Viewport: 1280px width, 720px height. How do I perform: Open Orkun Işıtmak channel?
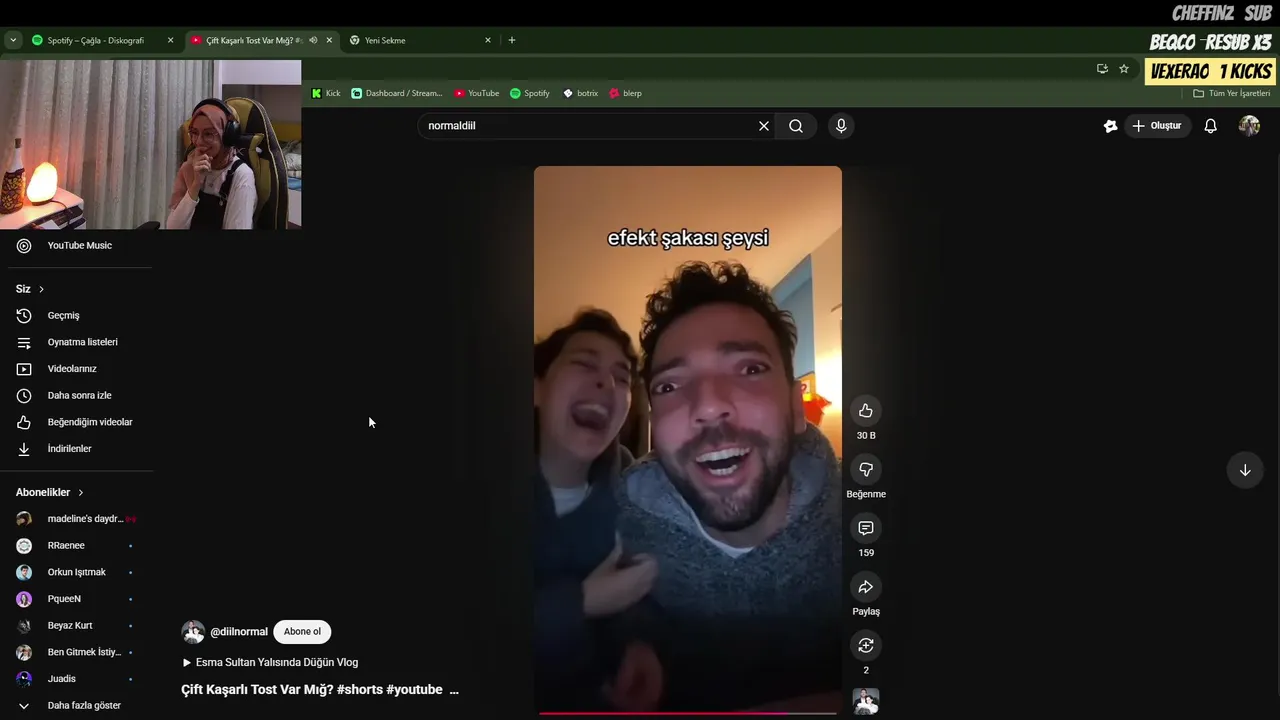coord(78,572)
